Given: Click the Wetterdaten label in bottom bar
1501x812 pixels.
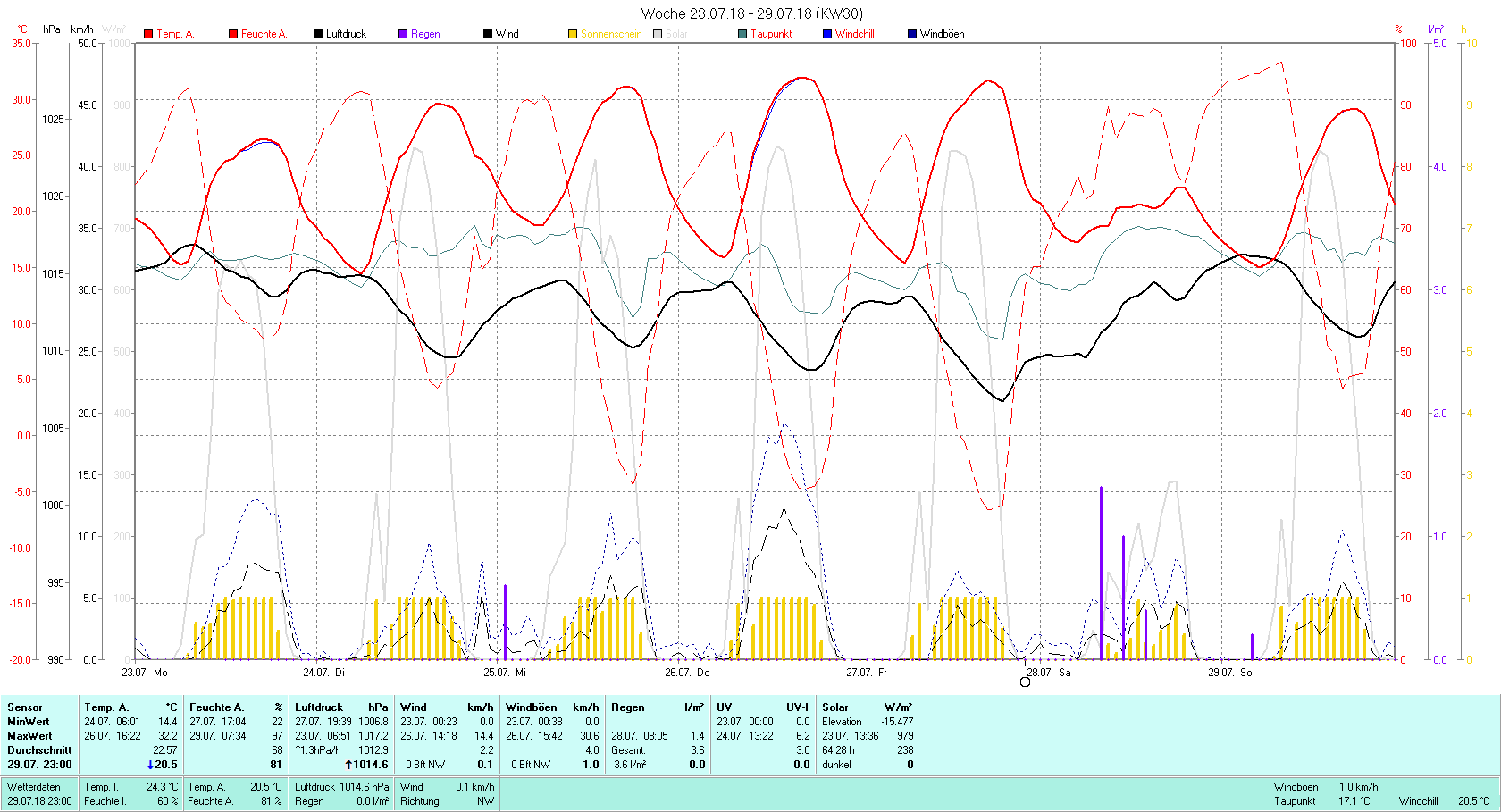Looking at the screenshot, I should tap(34, 787).
